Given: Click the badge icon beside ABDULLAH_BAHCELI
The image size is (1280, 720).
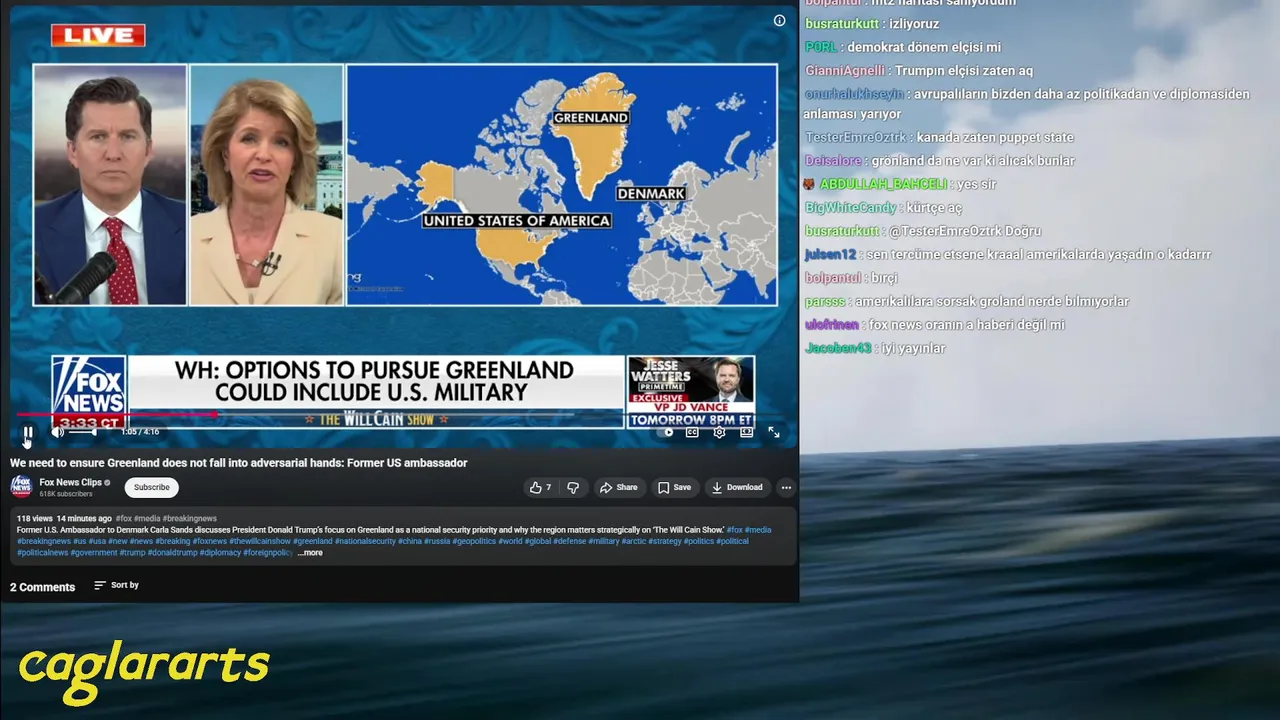Looking at the screenshot, I should click(x=809, y=184).
